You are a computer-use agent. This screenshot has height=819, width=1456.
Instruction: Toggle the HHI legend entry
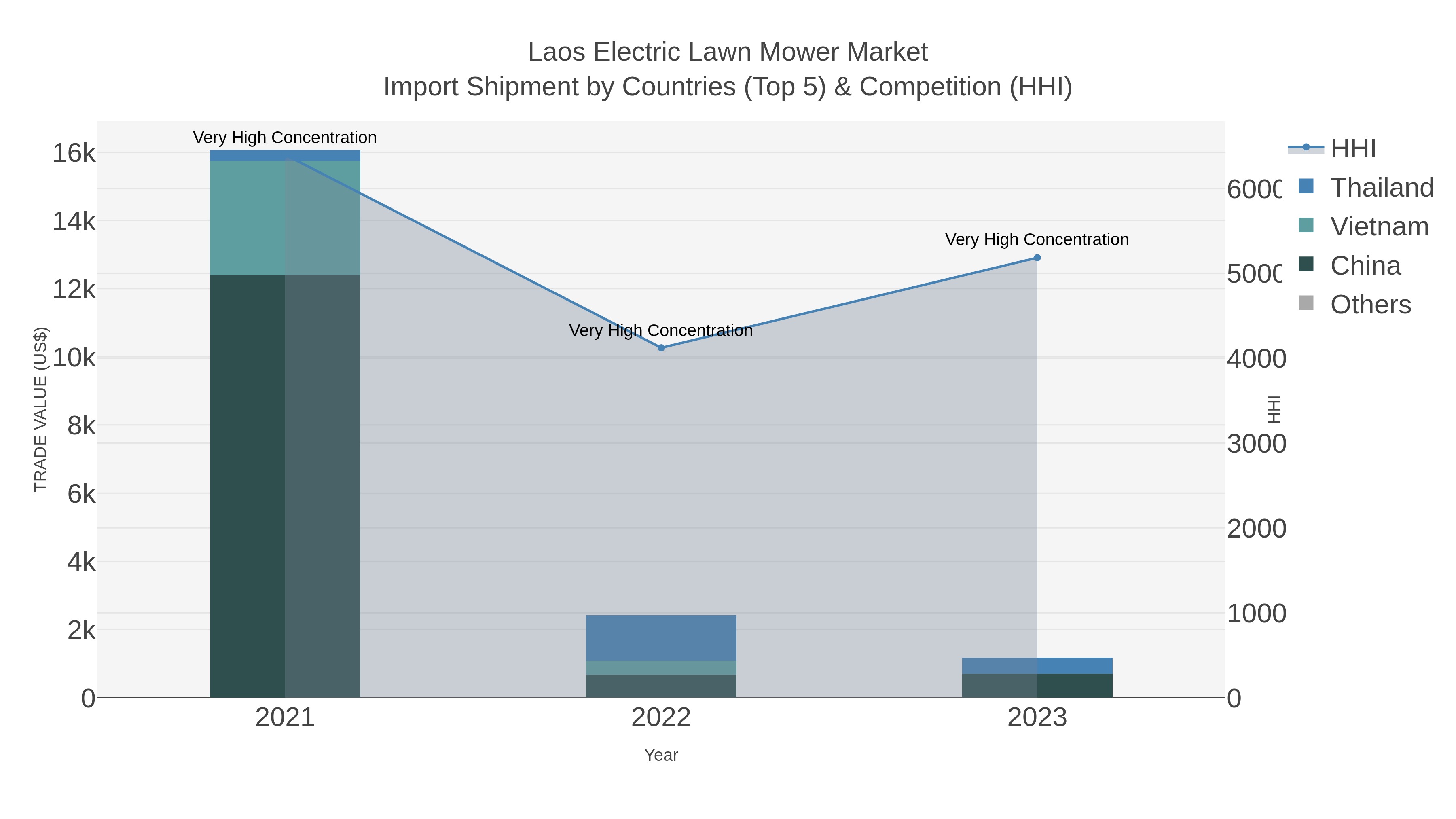(x=1332, y=149)
